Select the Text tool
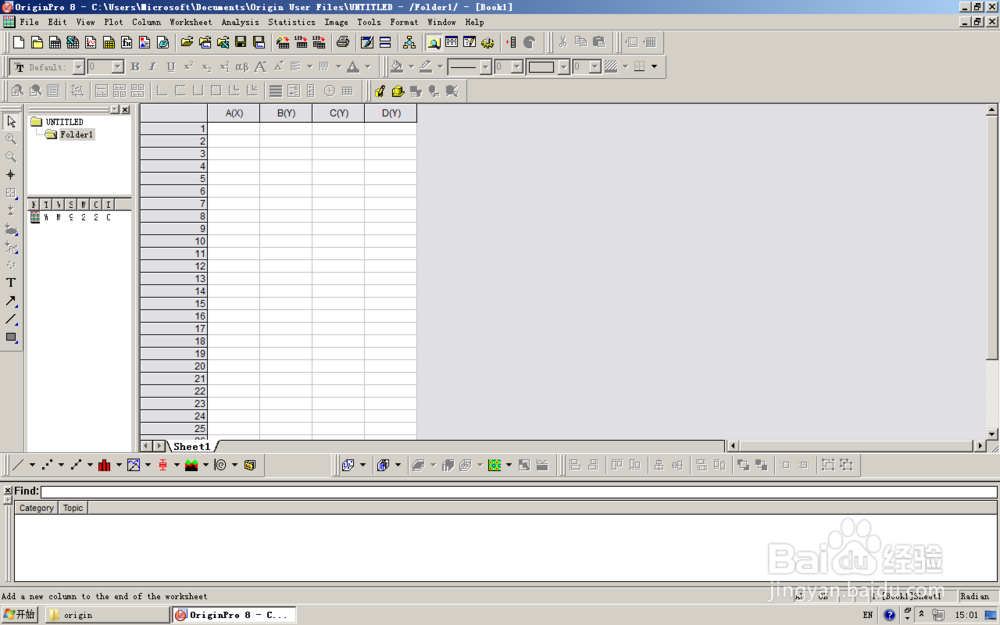 pos(11,283)
